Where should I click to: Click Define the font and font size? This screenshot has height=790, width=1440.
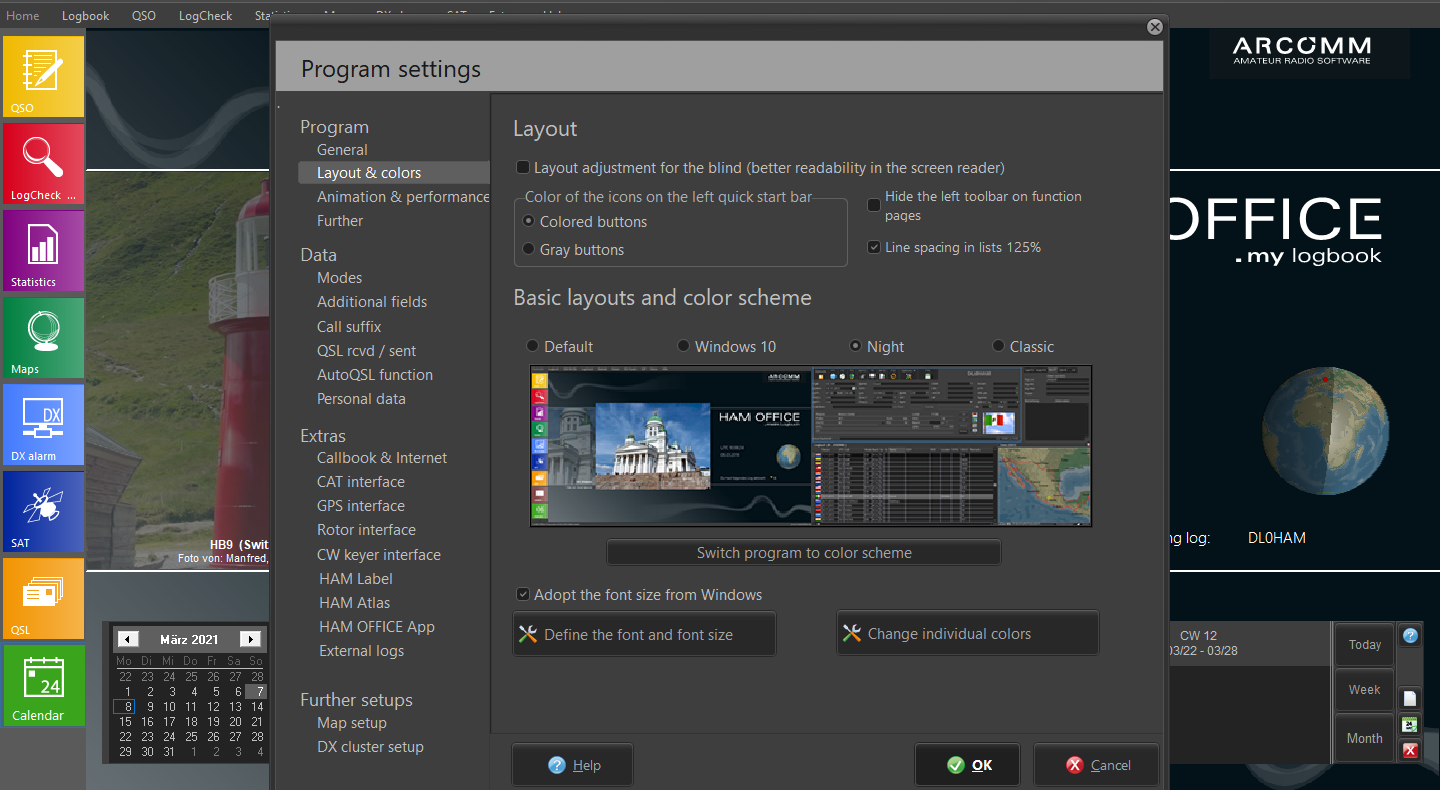tap(644, 634)
